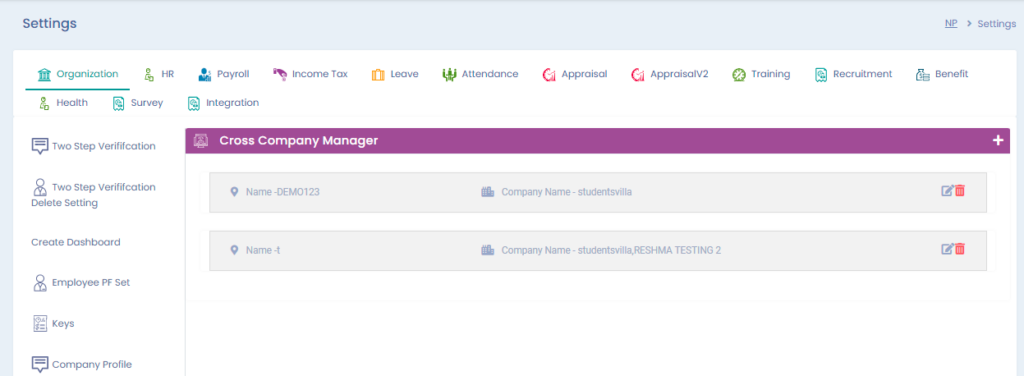Click the Cross Company Manager title
The image size is (1024, 376).
coord(298,140)
